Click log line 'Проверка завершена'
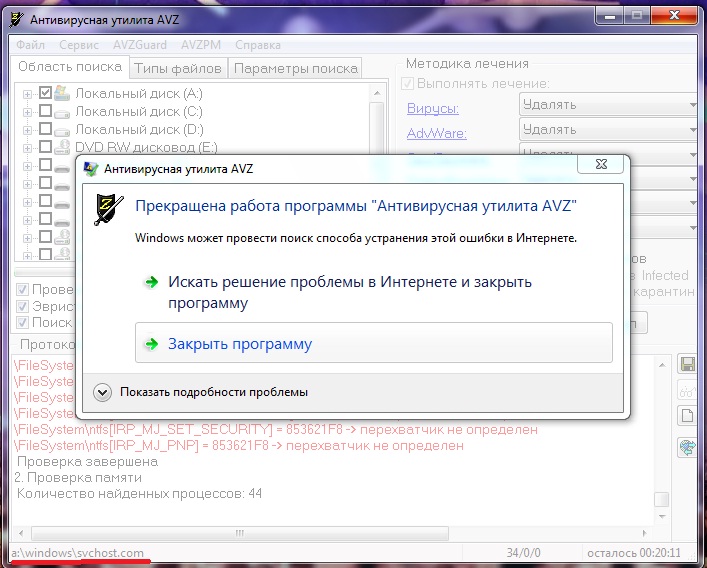 tap(87, 462)
